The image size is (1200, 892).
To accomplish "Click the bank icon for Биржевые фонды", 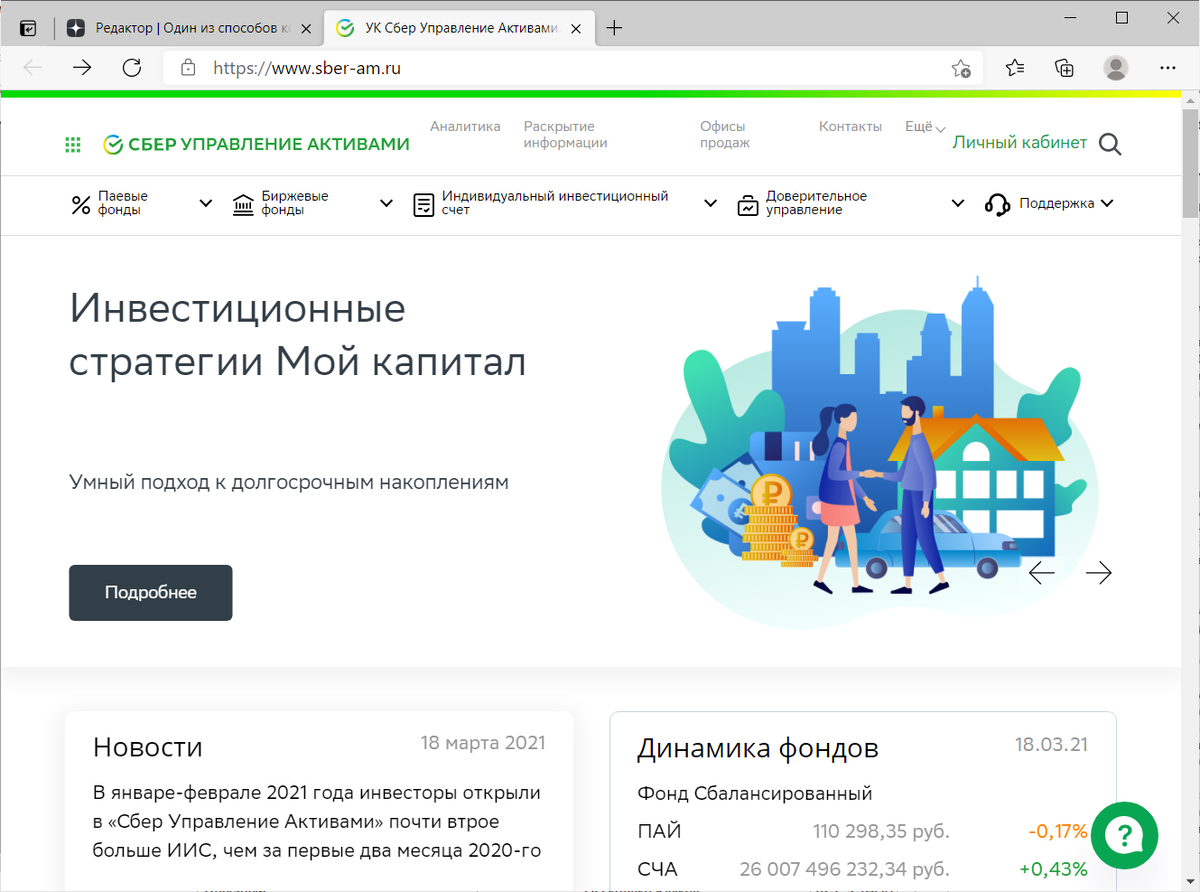I will (x=243, y=205).
